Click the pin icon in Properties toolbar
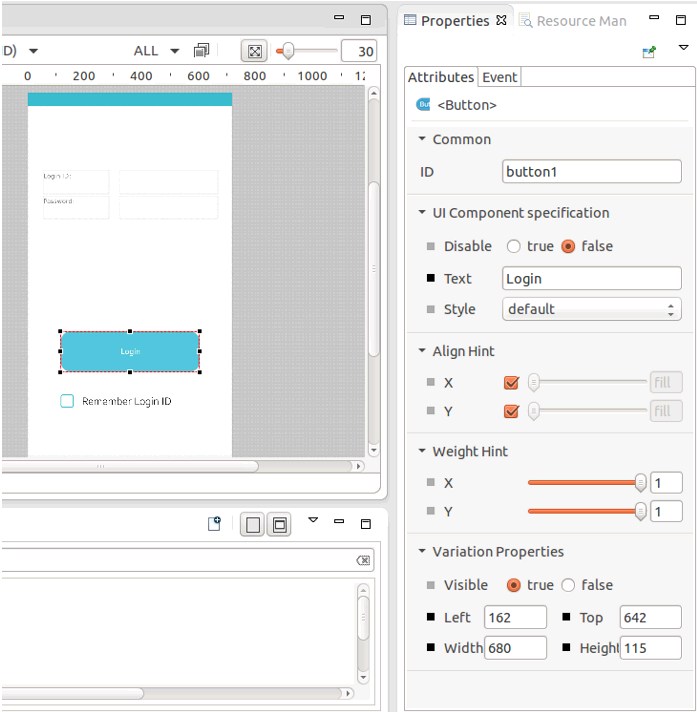The width and height of the screenshot is (697, 712). (x=650, y=51)
